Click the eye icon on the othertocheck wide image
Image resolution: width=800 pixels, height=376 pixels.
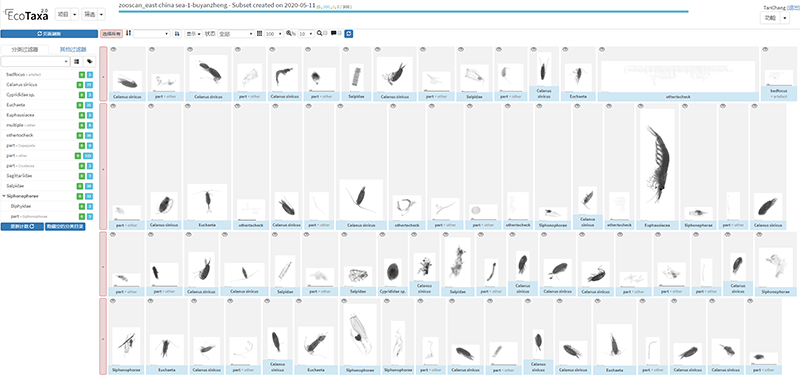603,49
